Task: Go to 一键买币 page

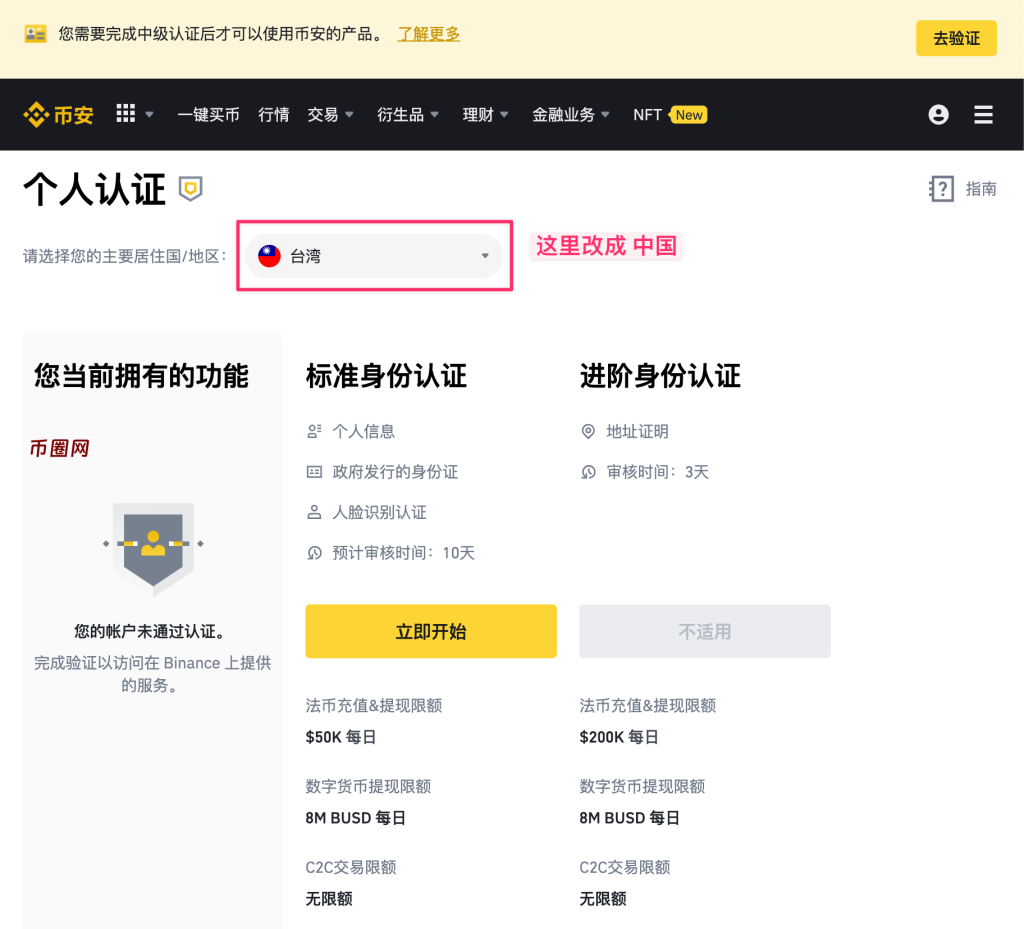Action: (x=208, y=115)
